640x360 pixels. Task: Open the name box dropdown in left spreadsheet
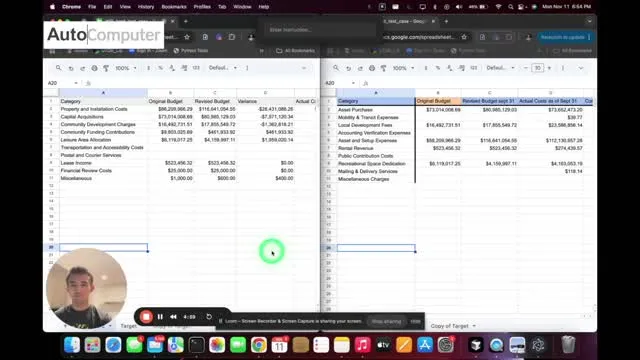point(76,83)
